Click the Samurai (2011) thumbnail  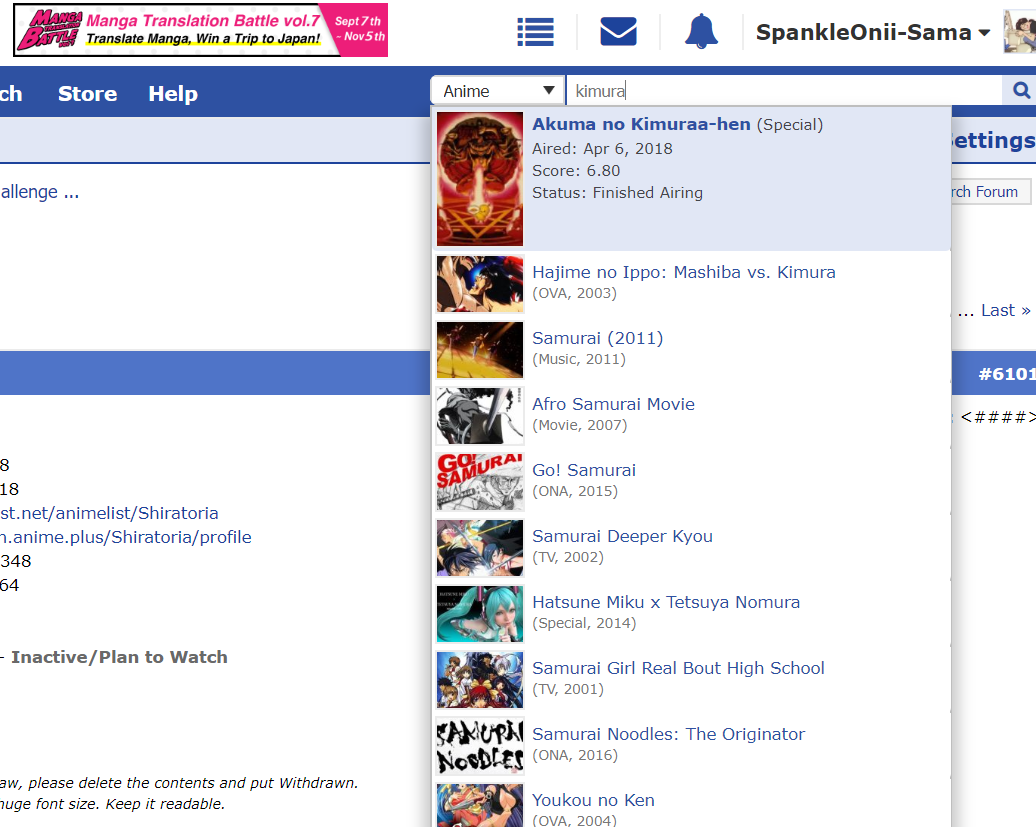pos(480,349)
